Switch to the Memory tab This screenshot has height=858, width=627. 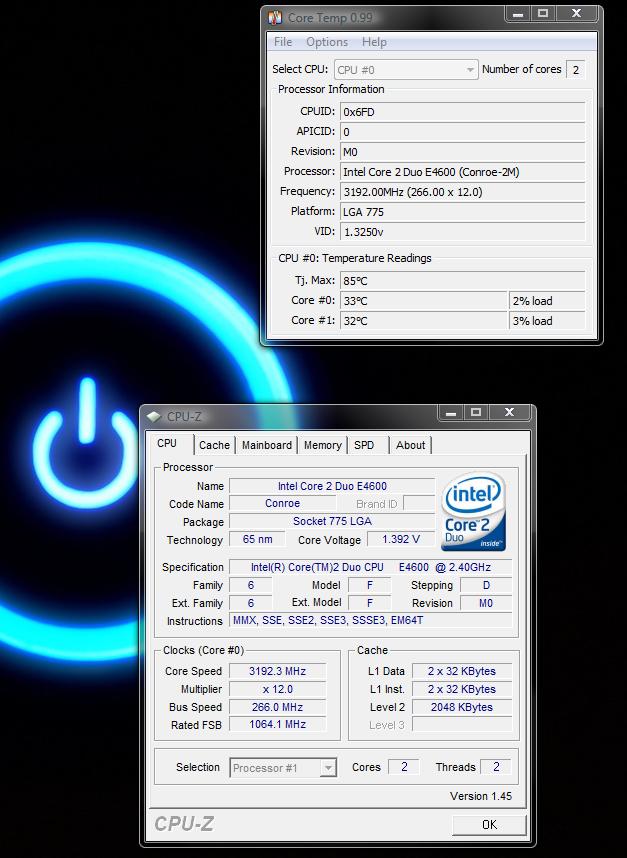pos(323,445)
